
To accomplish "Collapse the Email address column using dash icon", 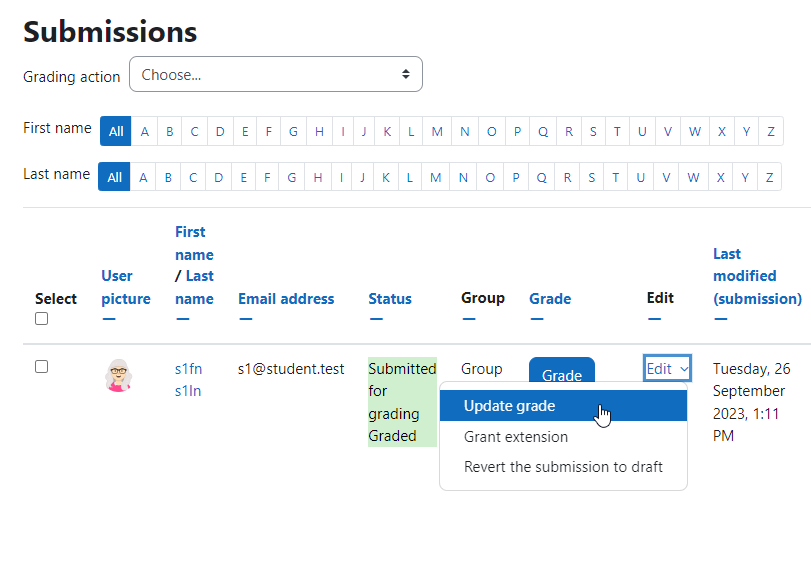I will tap(246, 319).
